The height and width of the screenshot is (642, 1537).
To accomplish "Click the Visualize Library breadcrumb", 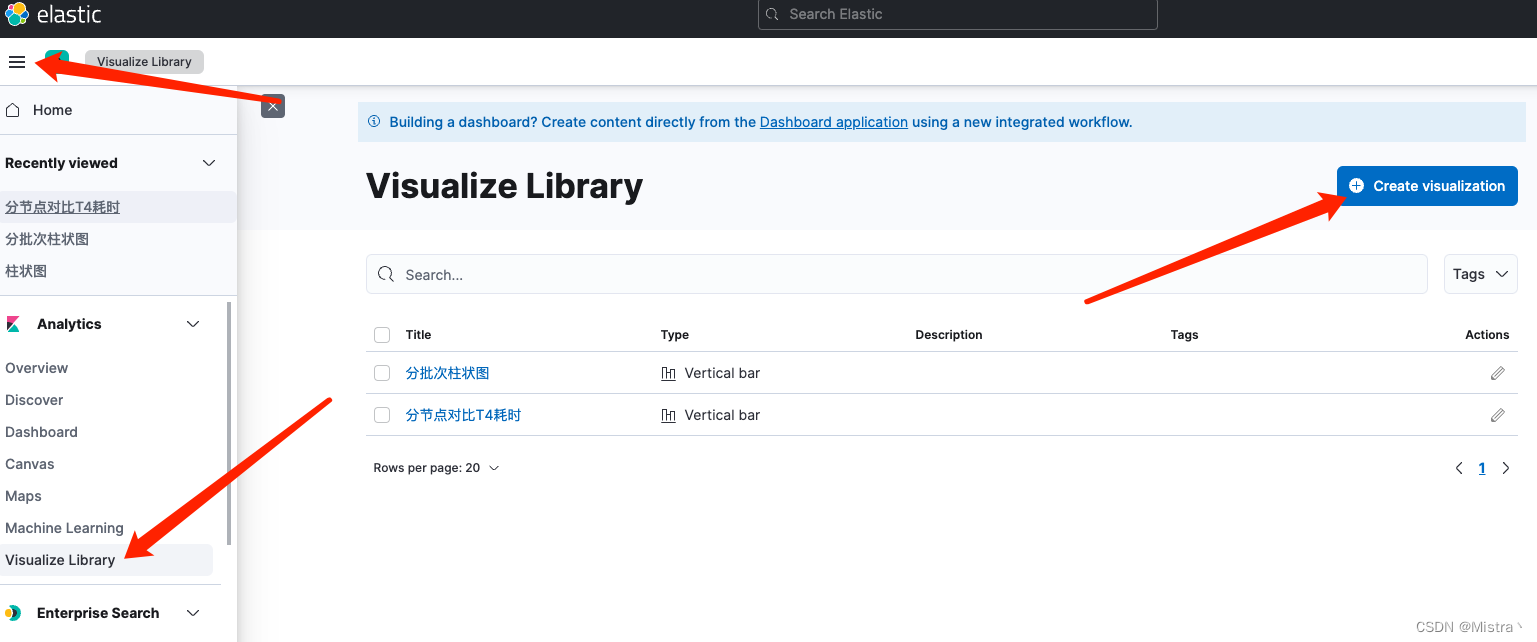I will [144, 62].
